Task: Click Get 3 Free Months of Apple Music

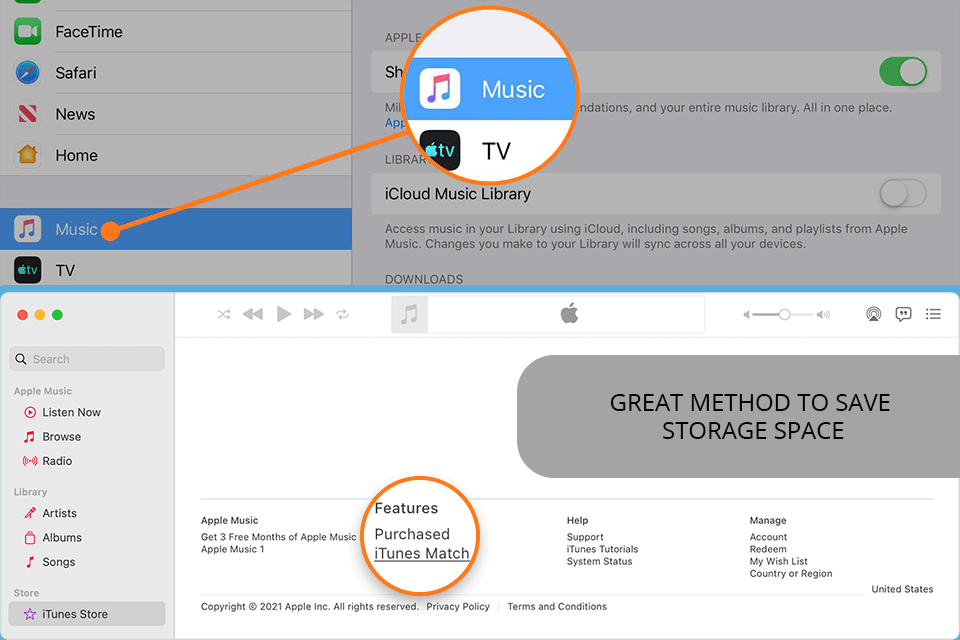Action: click(x=279, y=537)
